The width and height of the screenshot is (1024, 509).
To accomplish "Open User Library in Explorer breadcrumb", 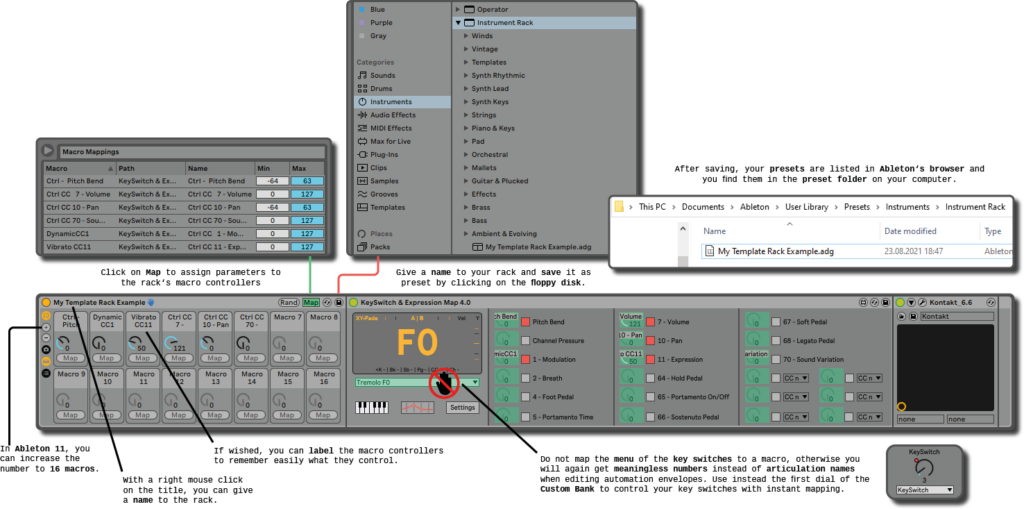I will click(807, 206).
